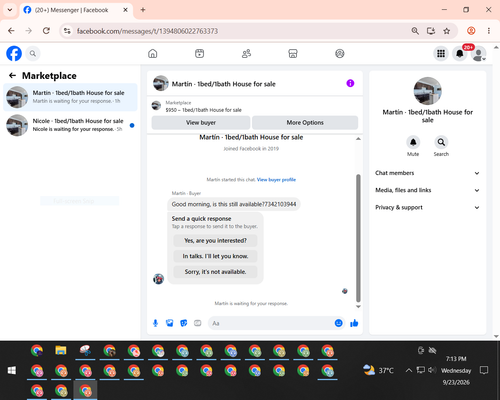Viewport: 500px width, 400px height.
Task: Click install app icon in address bar
Action: 431,31
